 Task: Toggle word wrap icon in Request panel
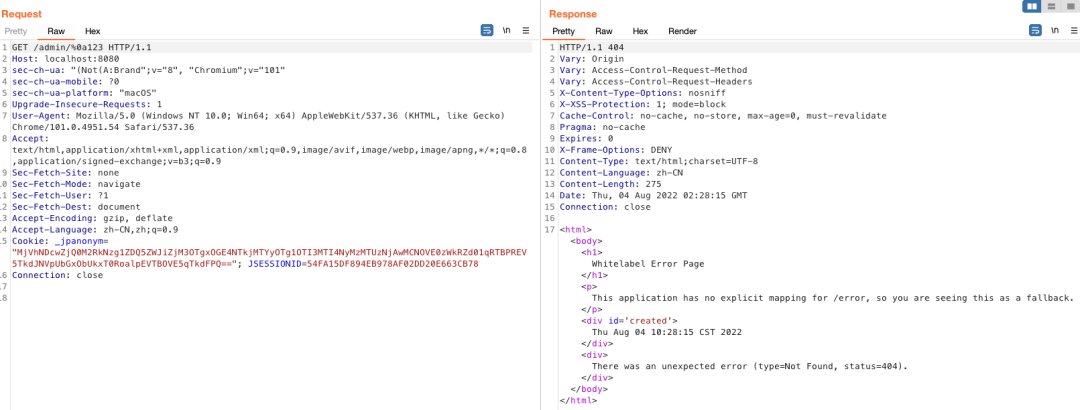487,31
